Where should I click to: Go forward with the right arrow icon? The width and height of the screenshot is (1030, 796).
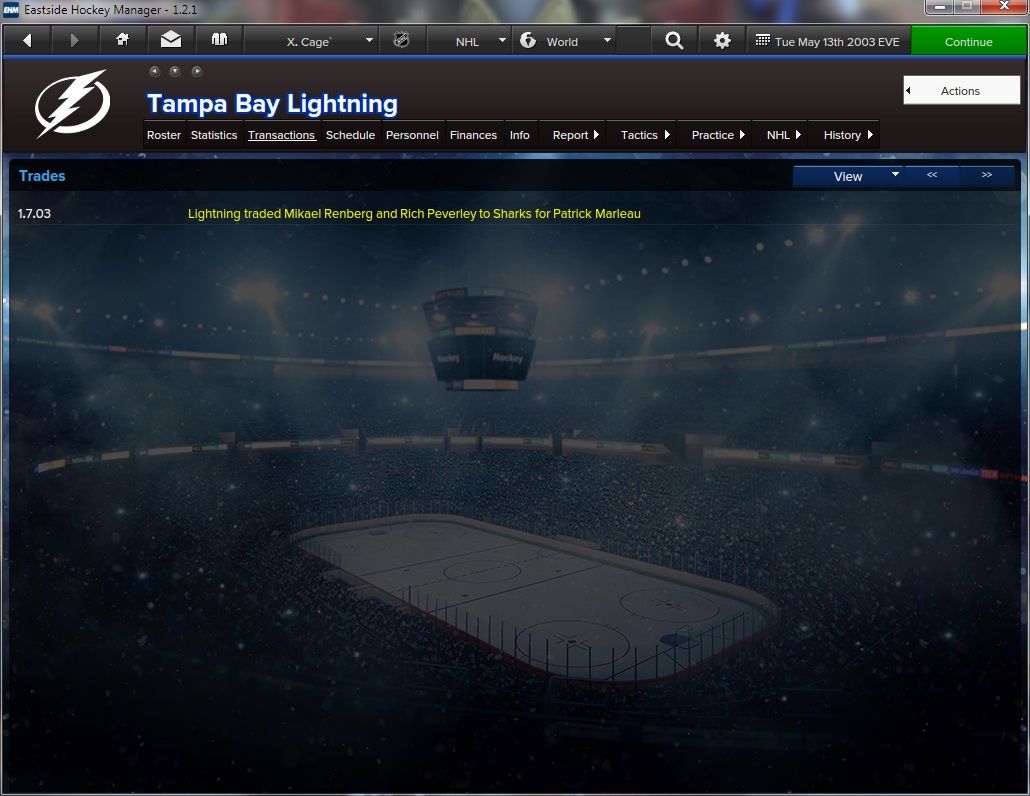coord(75,41)
